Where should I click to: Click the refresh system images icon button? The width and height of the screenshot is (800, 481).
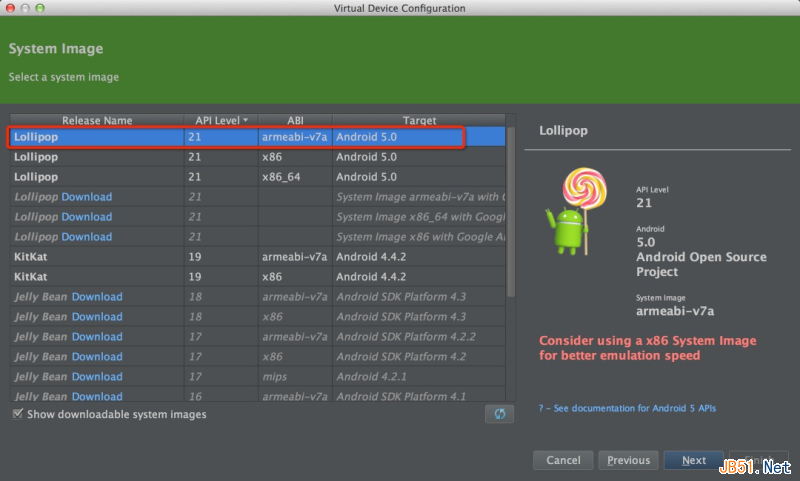point(499,414)
